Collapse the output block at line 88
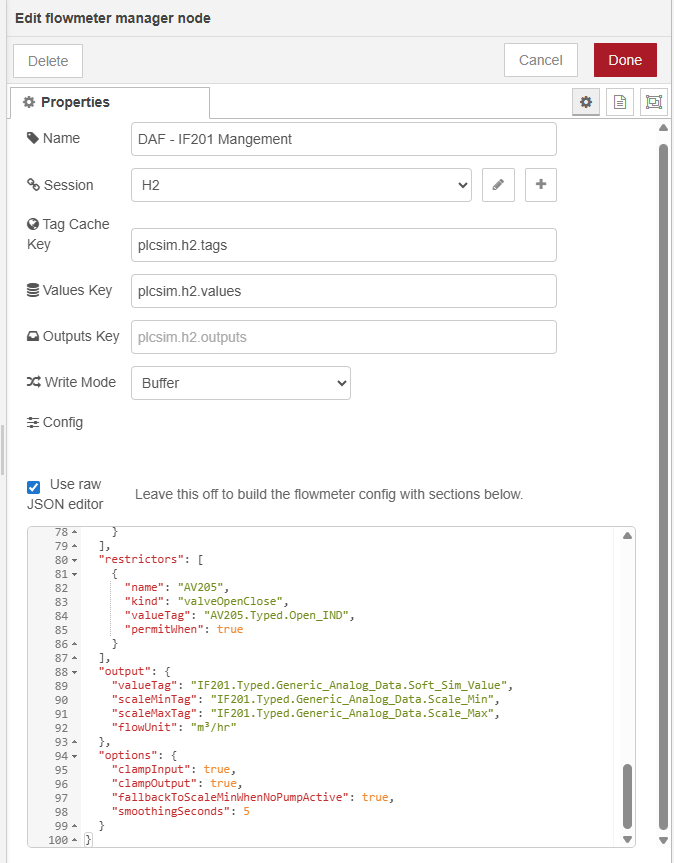Viewport: 674px width, 863px height. [74, 672]
